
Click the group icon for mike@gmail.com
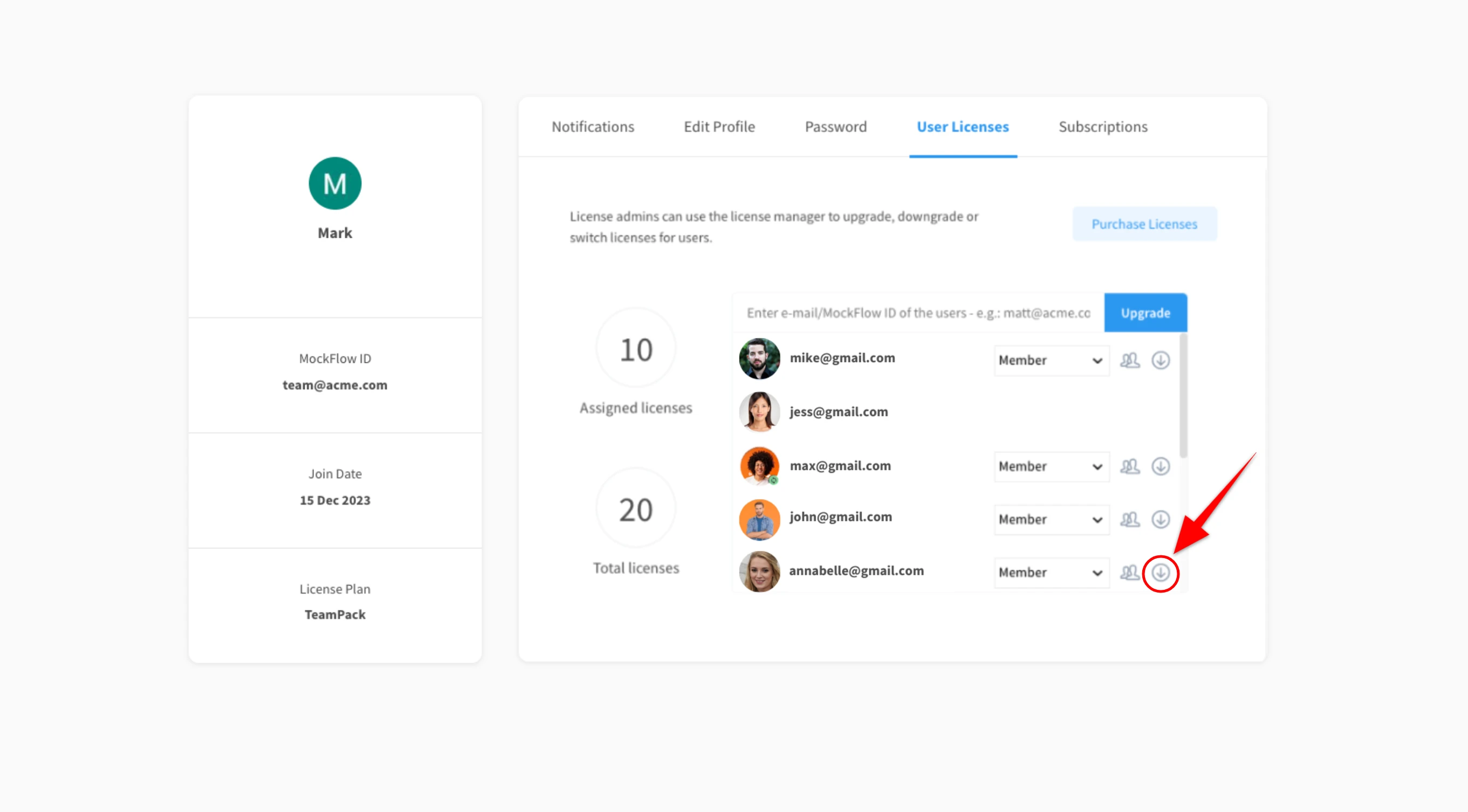[x=1129, y=360]
